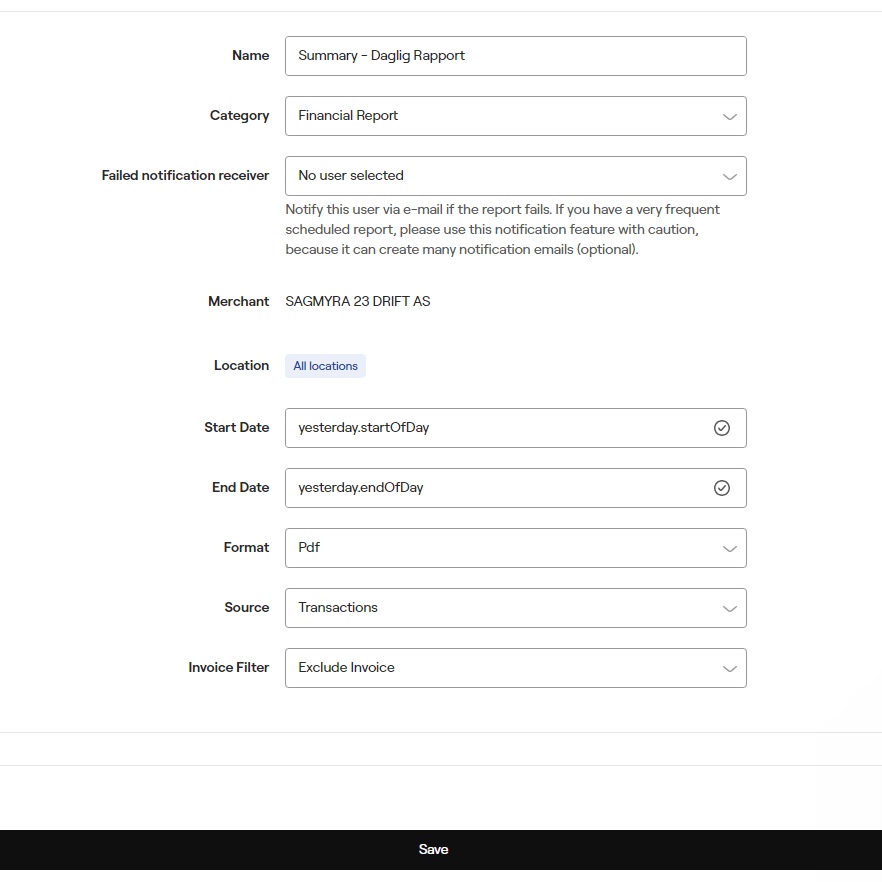882x882 pixels.
Task: Click the SAGMYRA 23 DRIFT AS merchant text
Action: coord(357,301)
